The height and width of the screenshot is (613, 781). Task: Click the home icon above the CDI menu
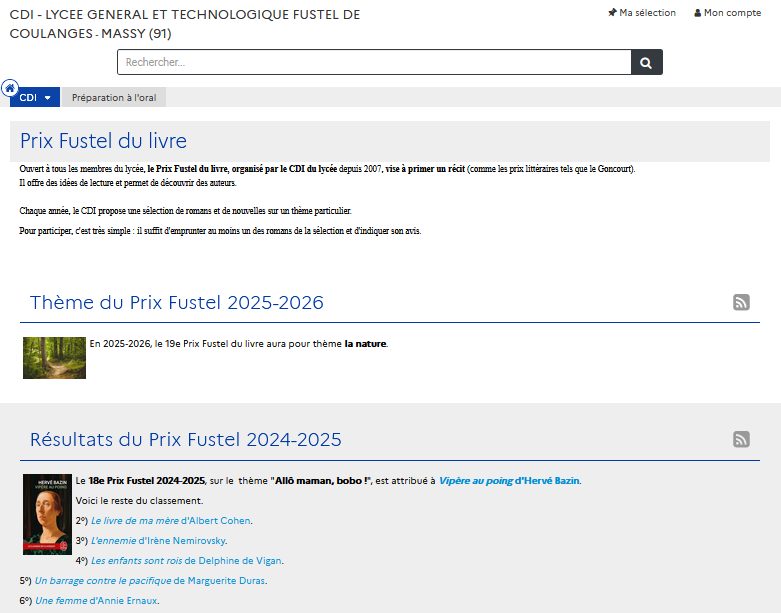pyautogui.click(x=10, y=87)
